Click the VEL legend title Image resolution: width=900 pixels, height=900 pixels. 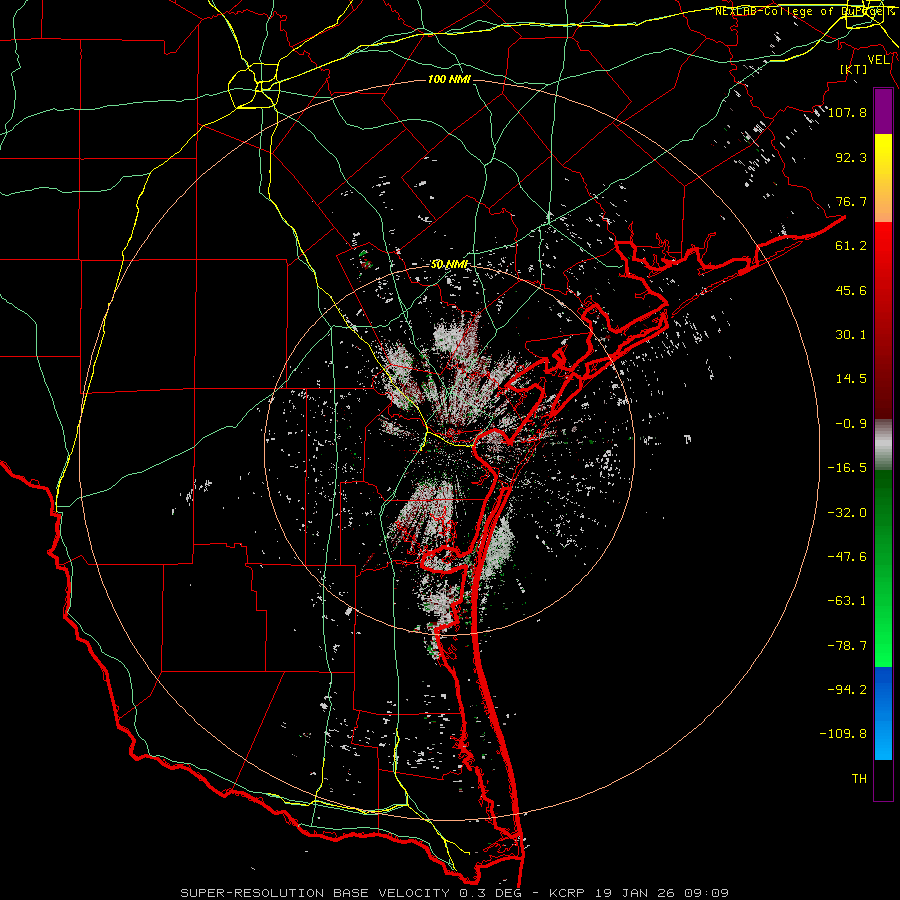click(x=878, y=60)
